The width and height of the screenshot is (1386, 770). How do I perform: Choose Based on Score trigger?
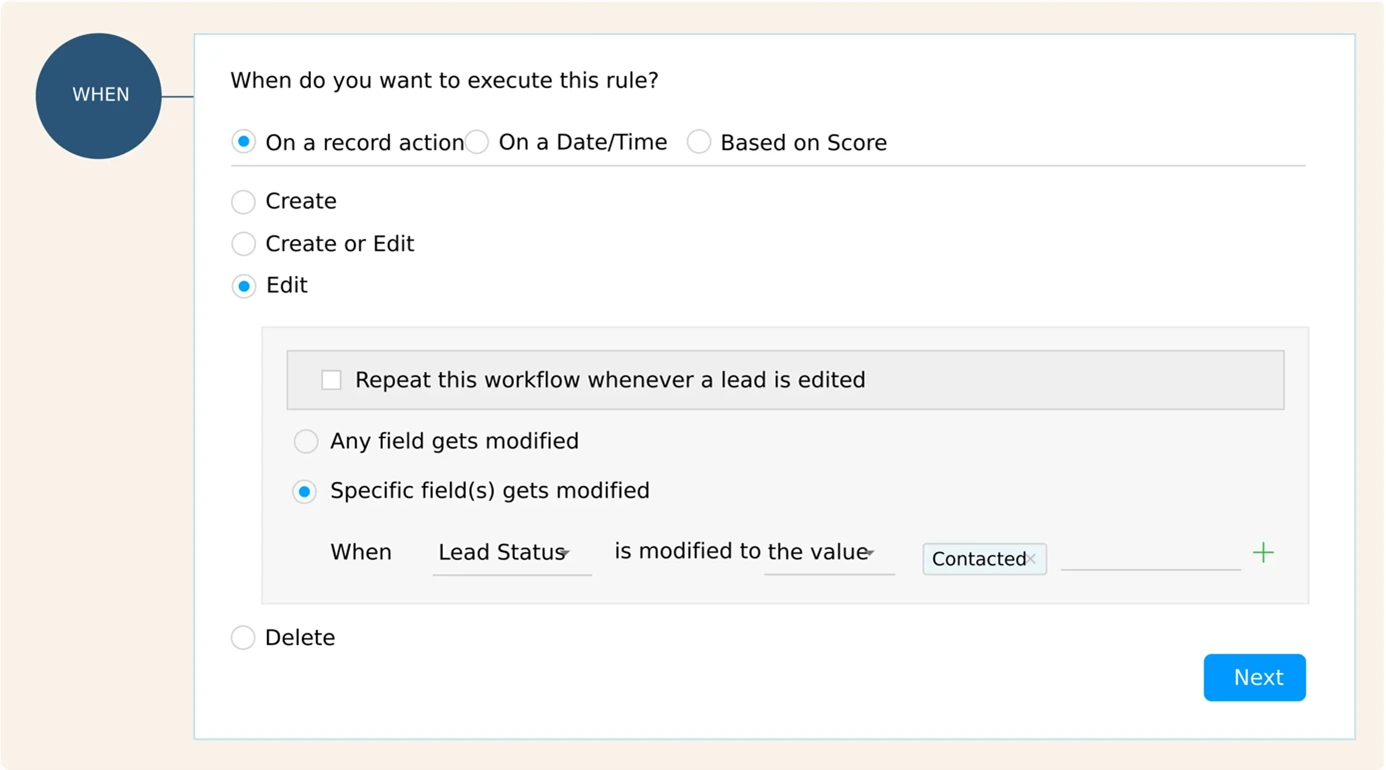pyautogui.click(x=699, y=142)
